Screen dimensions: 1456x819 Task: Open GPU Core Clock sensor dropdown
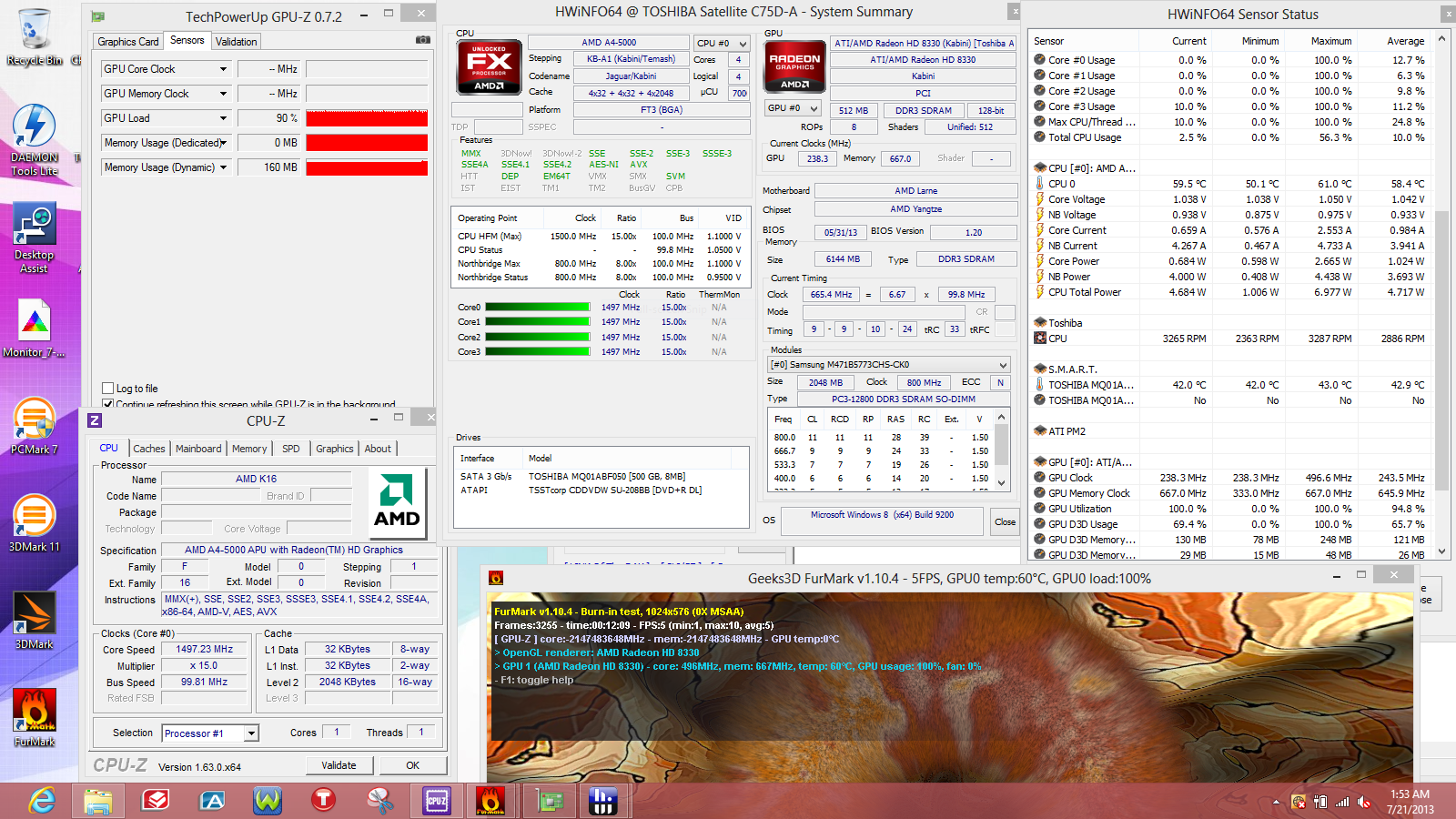click(x=223, y=69)
